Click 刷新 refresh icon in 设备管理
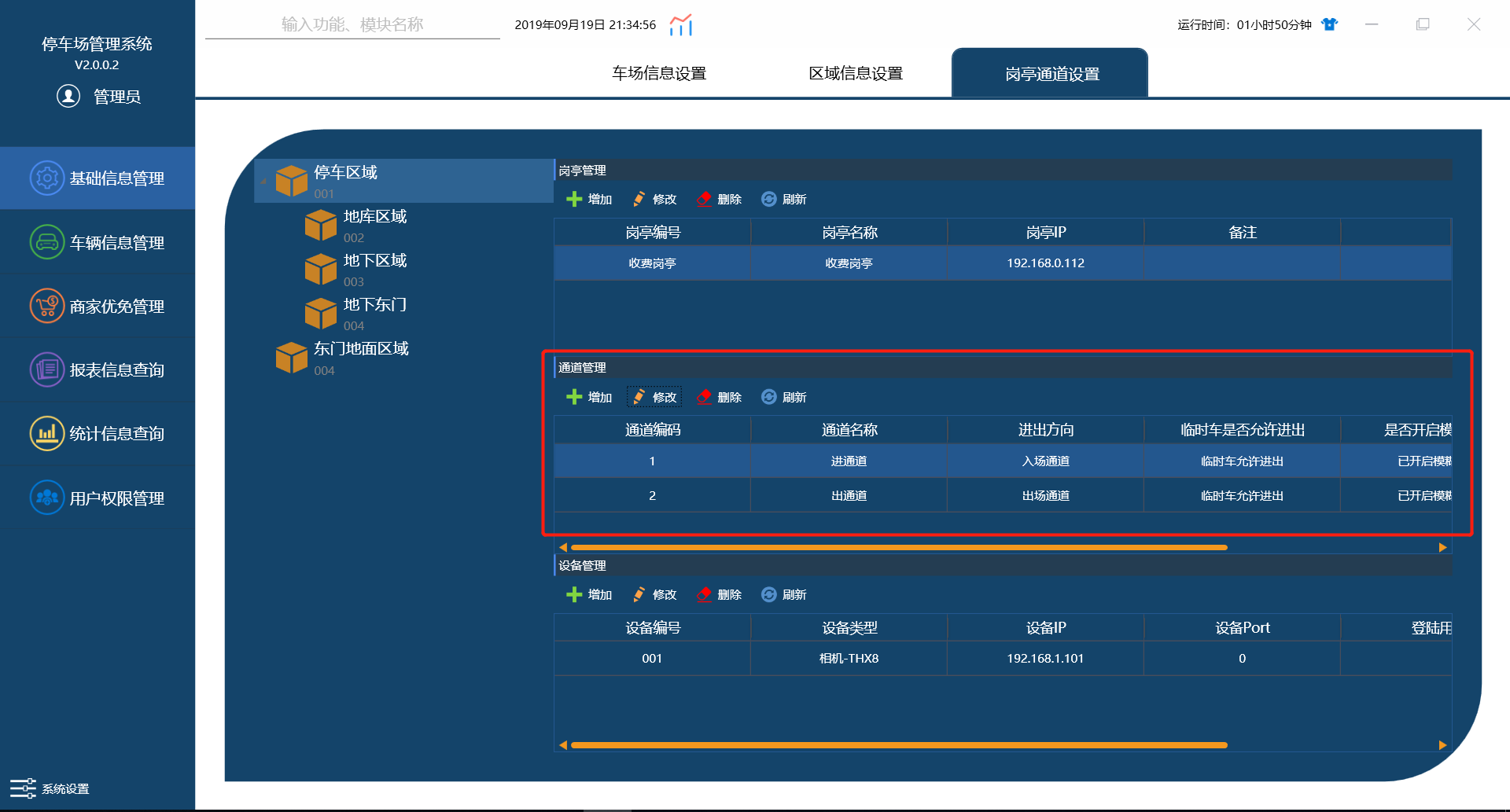This screenshot has width=1510, height=812. [x=768, y=594]
